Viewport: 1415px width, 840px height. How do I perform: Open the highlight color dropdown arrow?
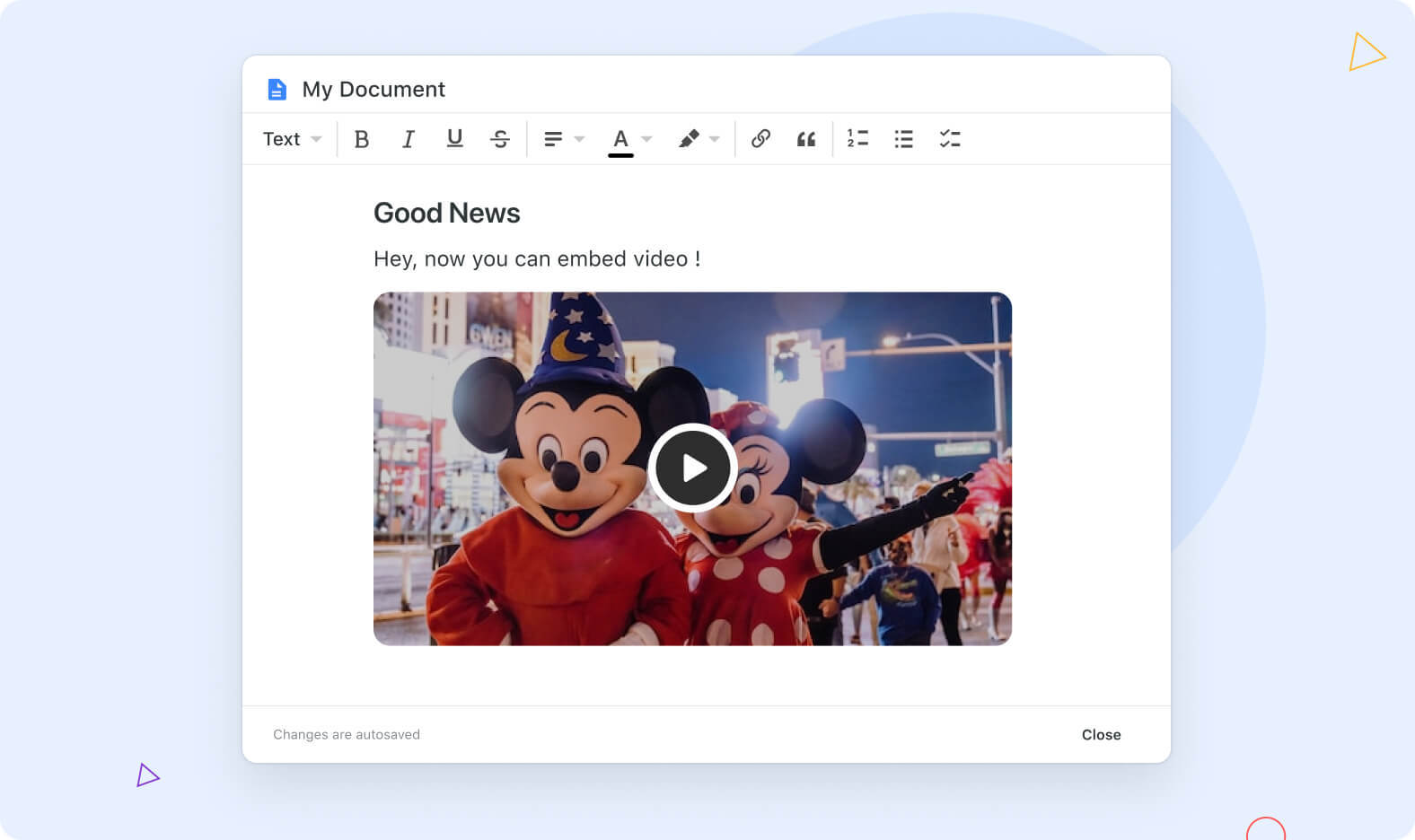click(715, 139)
